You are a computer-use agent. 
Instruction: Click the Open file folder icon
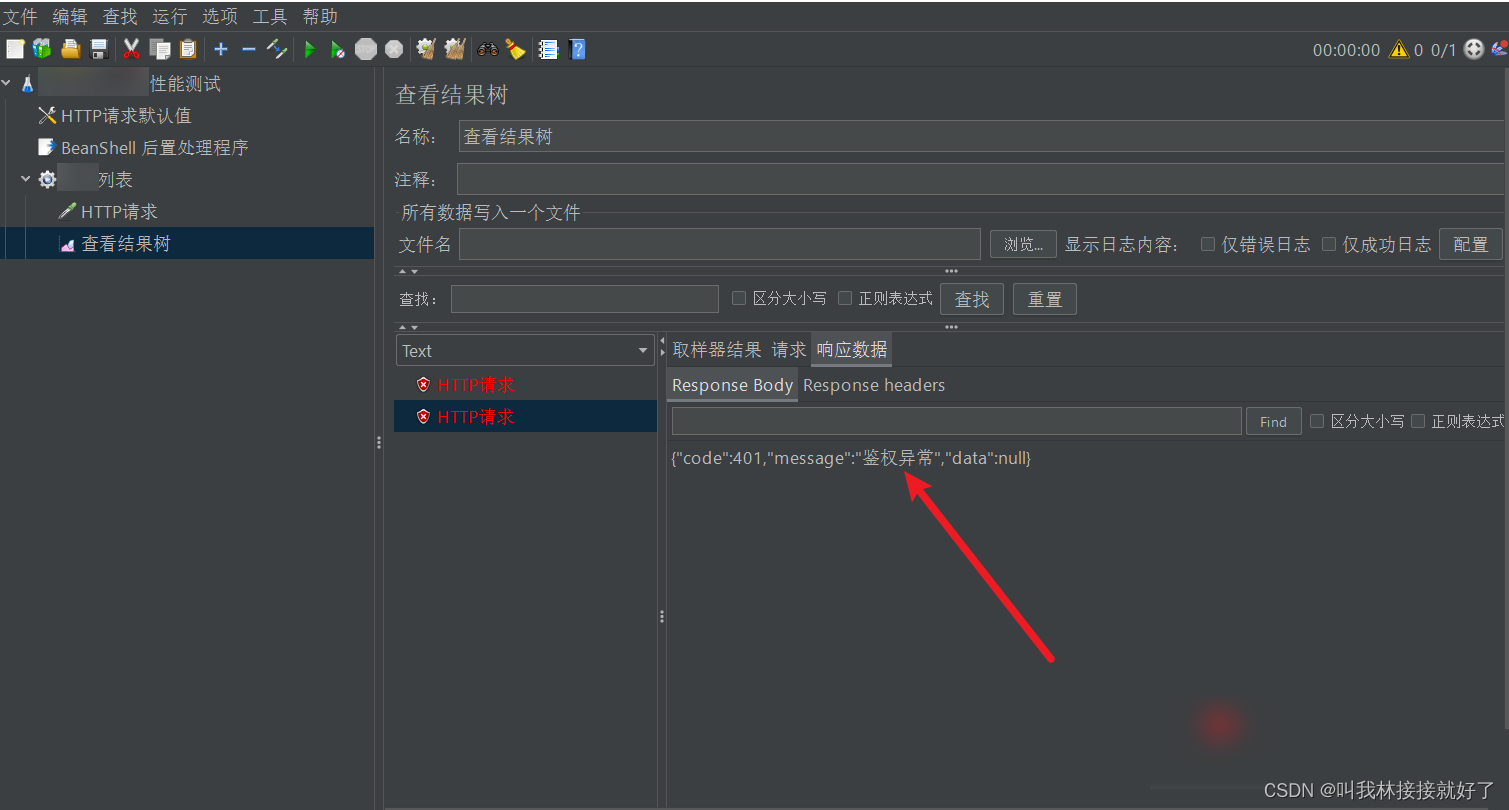pos(70,49)
